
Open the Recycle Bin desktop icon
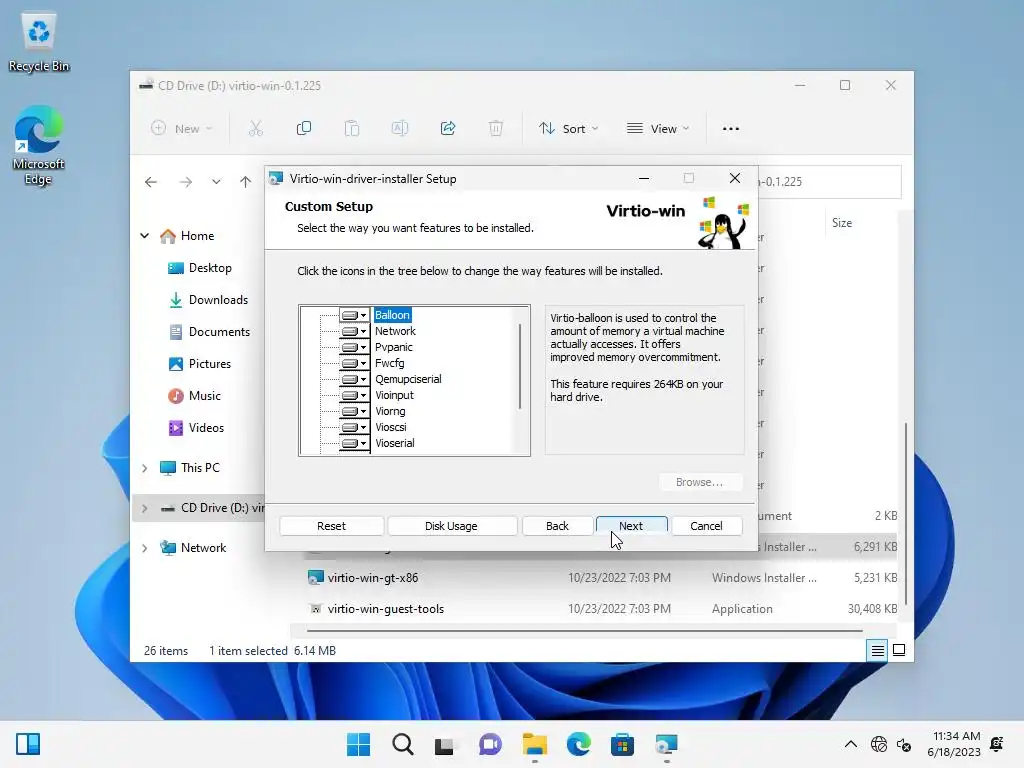click(39, 42)
